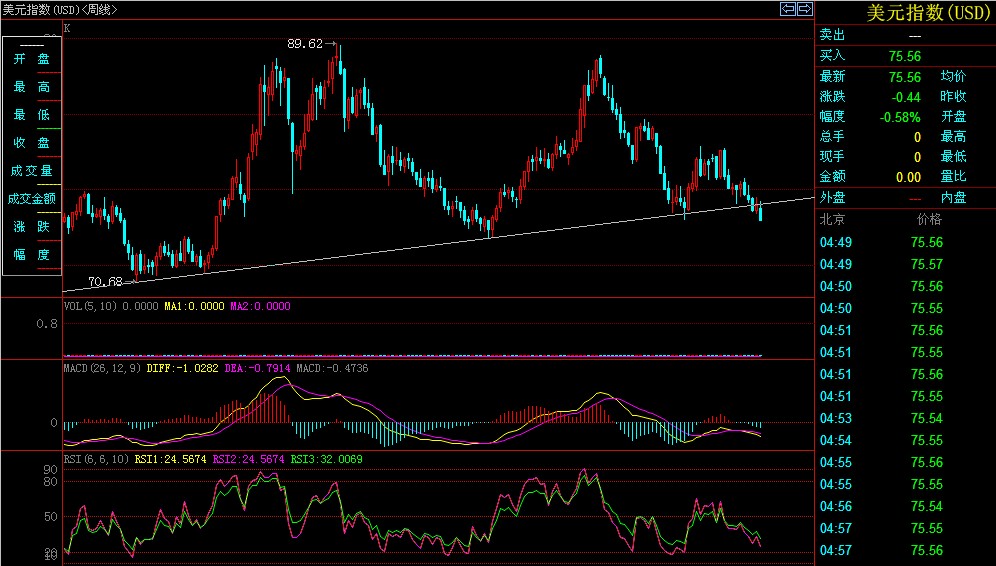
Task: Click the RSI3:32.0069 value
Action: (x=326, y=459)
